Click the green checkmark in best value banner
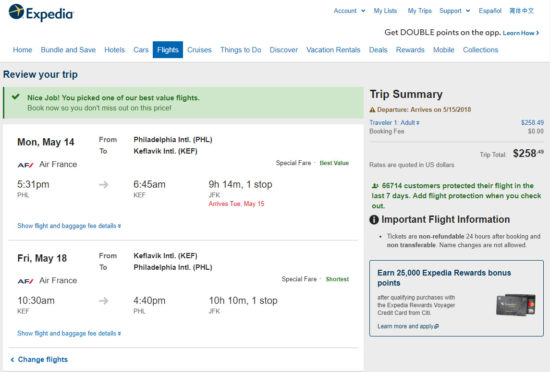 point(15,96)
